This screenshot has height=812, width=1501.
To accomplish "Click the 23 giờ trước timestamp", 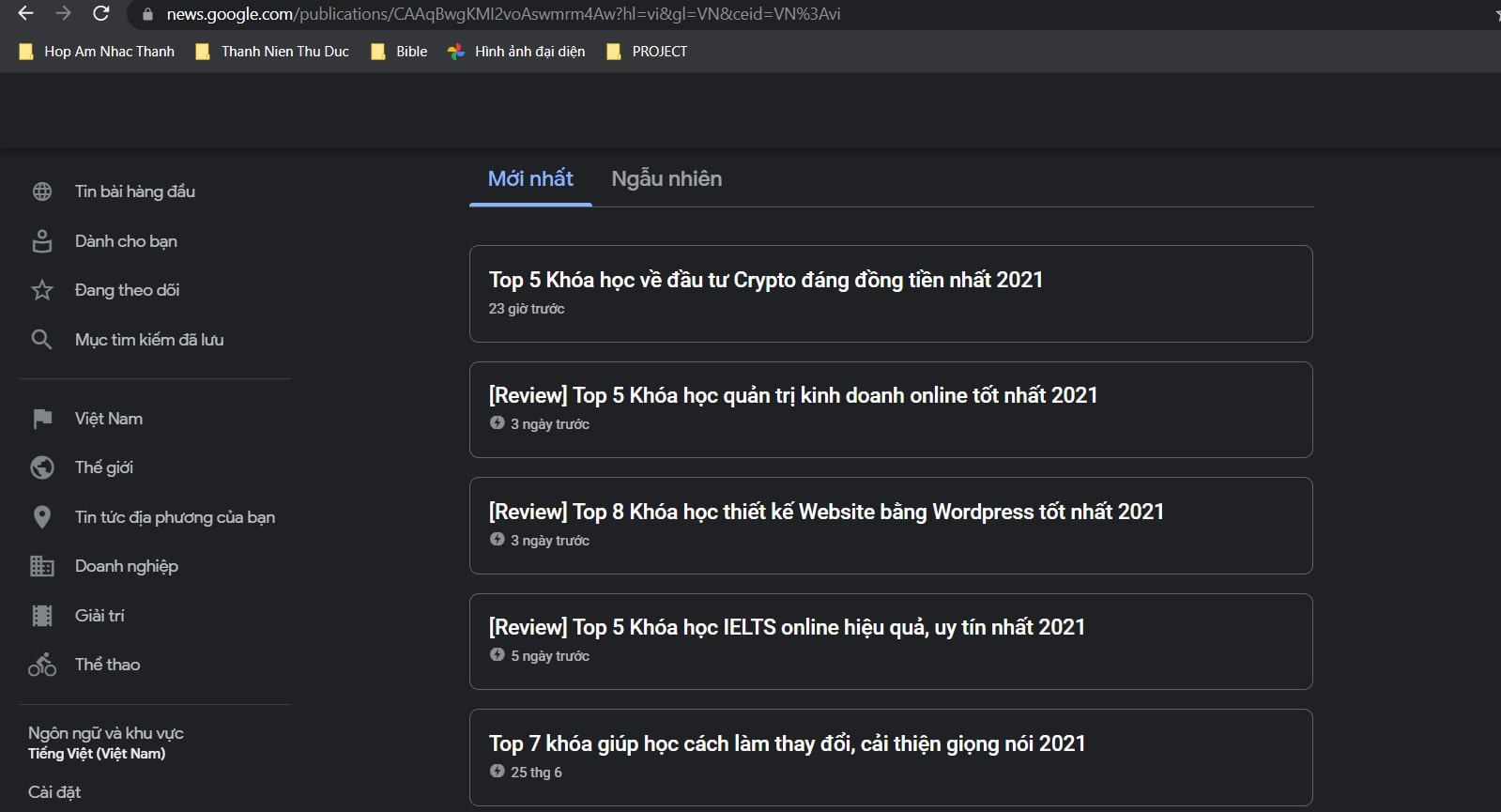I will [527, 309].
